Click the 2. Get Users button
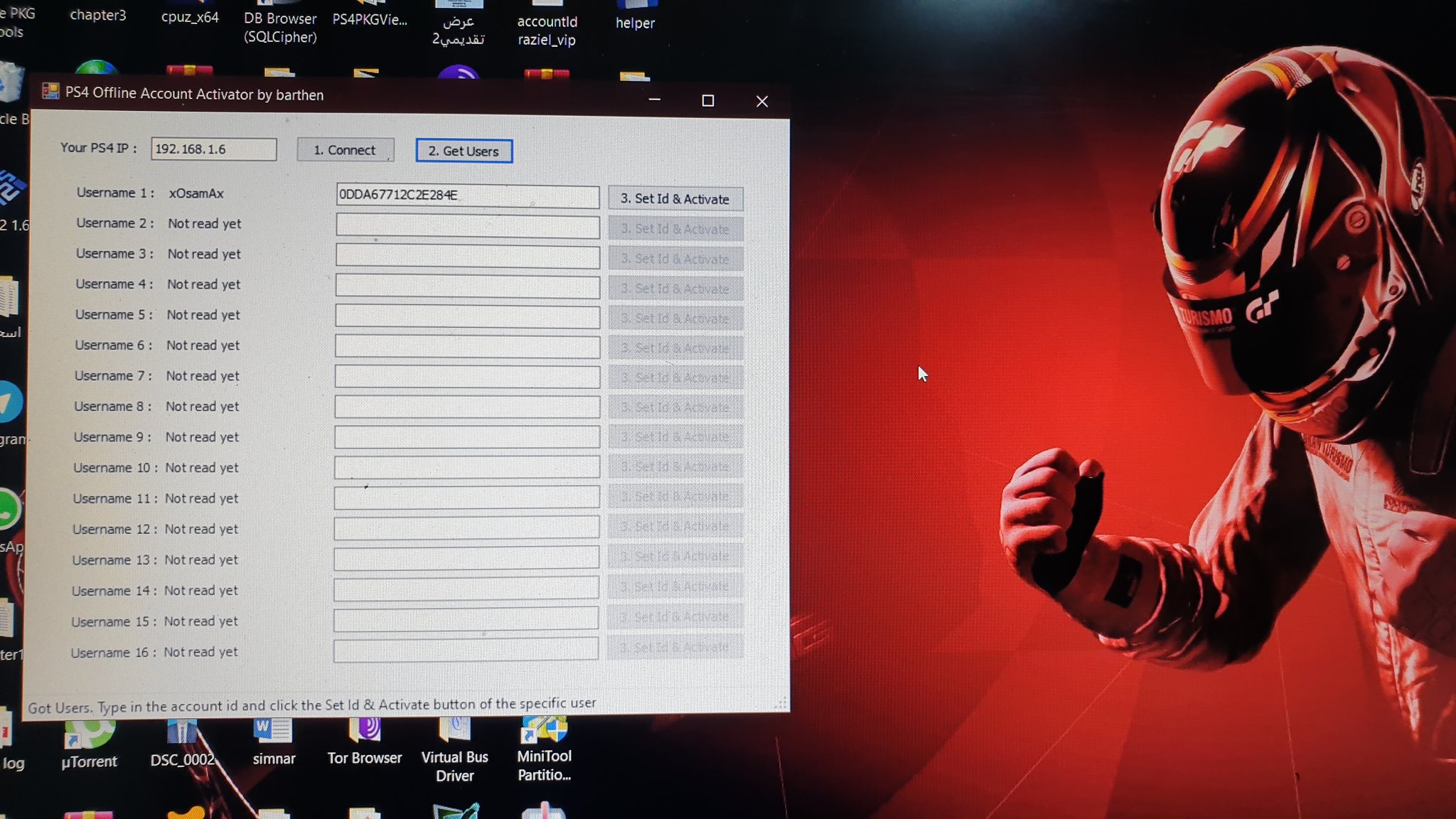The height and width of the screenshot is (819, 1456). coord(464,151)
